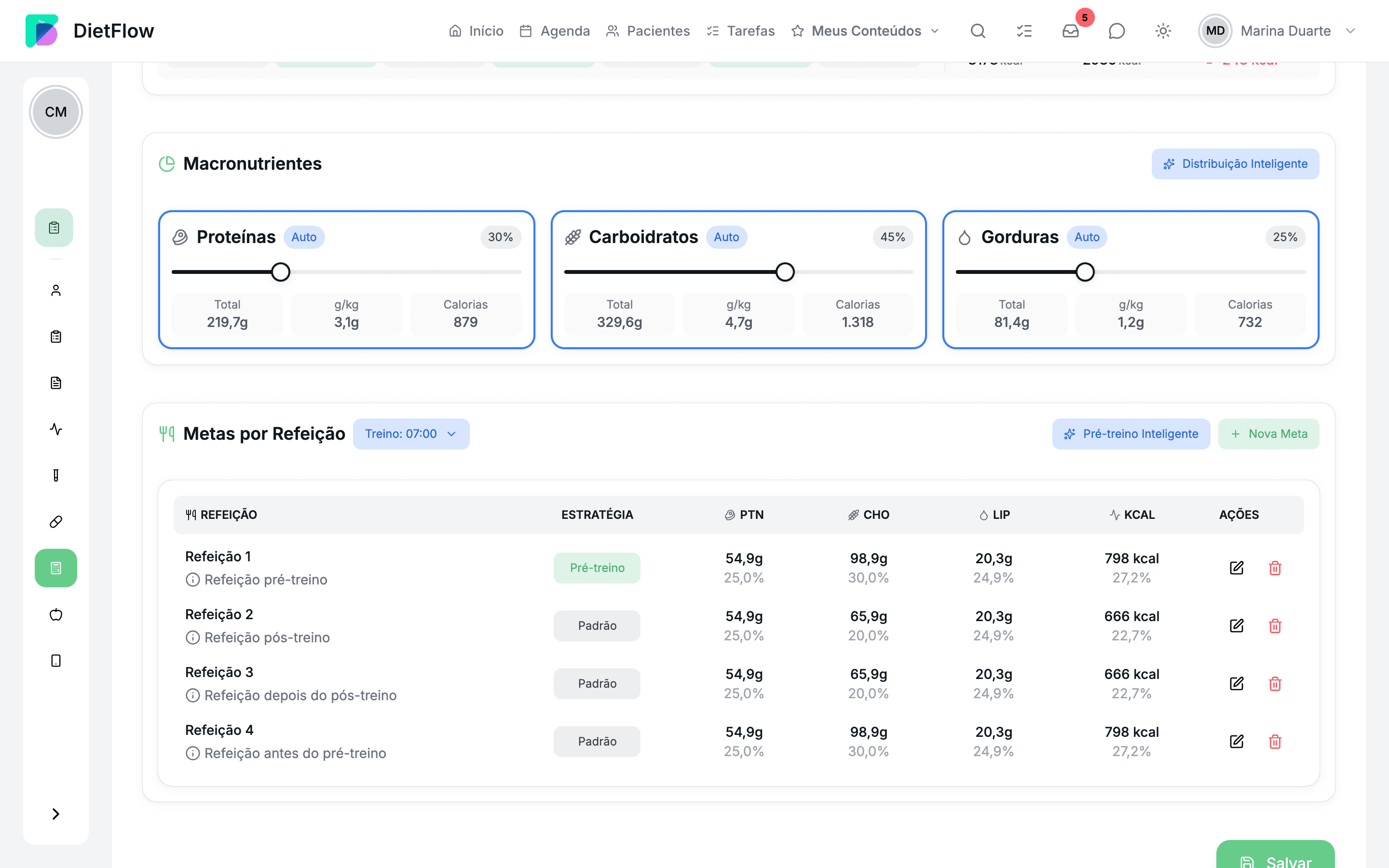1389x868 pixels.
Task: Add a meal goal with Nova Meta
Action: coord(1268,434)
